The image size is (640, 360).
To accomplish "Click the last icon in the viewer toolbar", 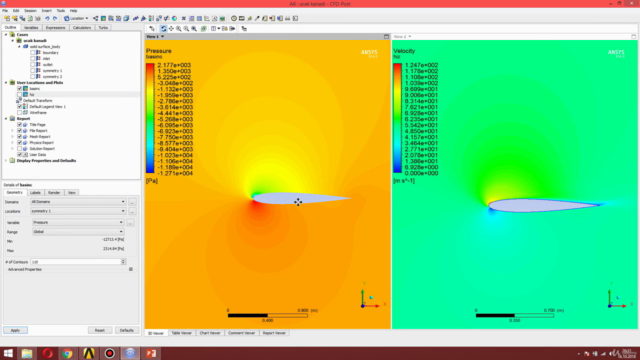I will click(x=244, y=29).
